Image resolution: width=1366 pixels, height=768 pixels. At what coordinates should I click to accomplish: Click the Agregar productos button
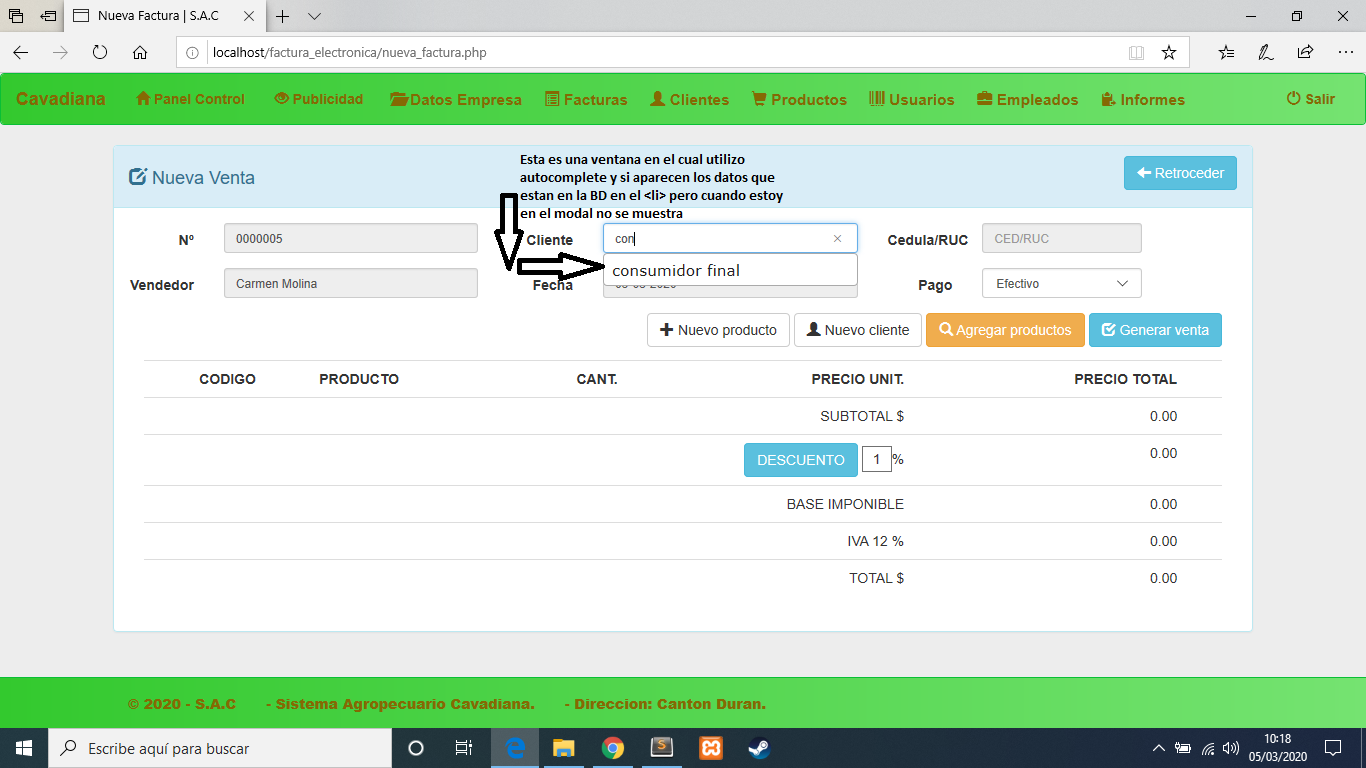tap(1005, 330)
